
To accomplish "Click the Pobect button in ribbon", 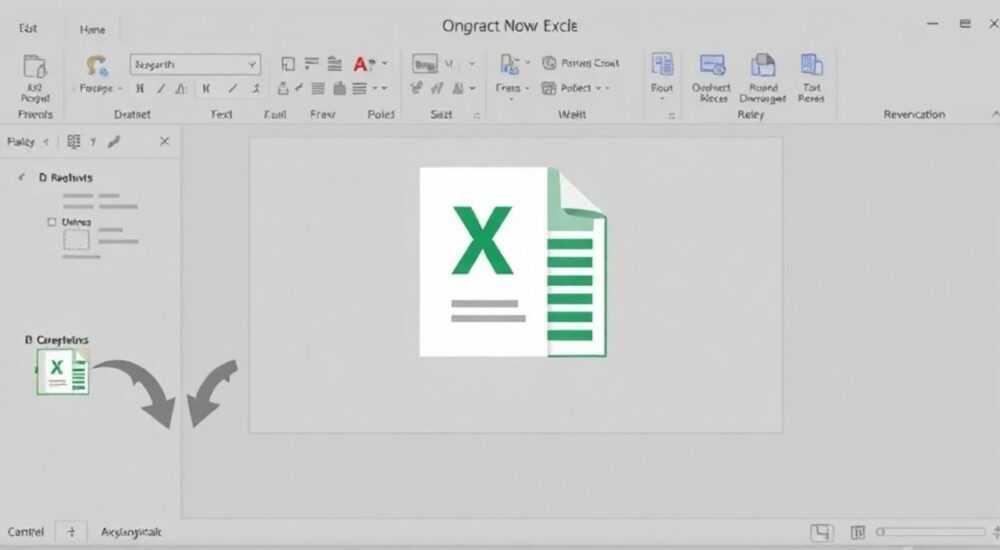I will (566, 88).
